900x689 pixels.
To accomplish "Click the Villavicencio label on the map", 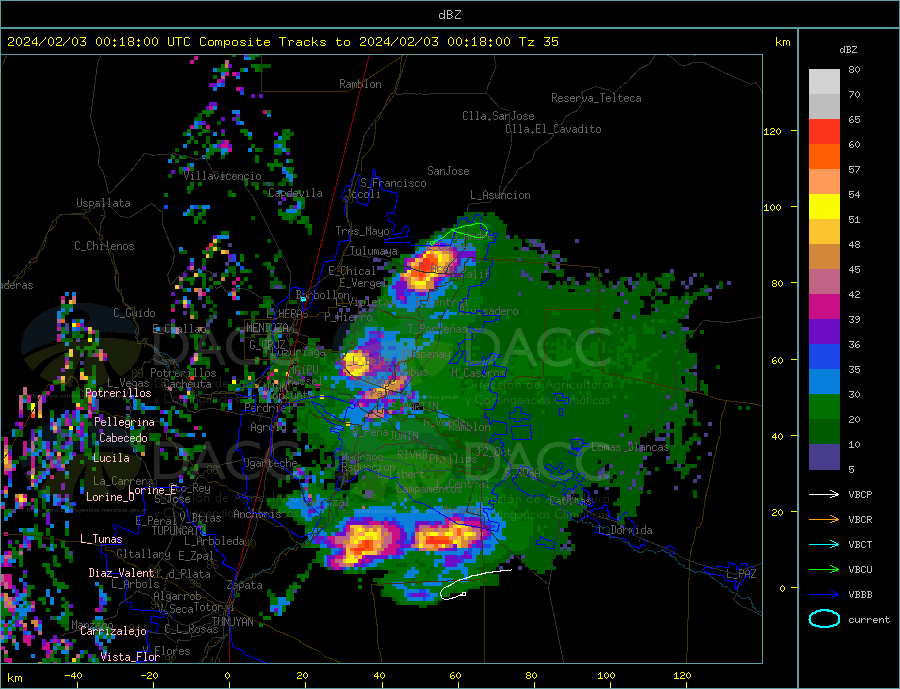I will tap(223, 176).
